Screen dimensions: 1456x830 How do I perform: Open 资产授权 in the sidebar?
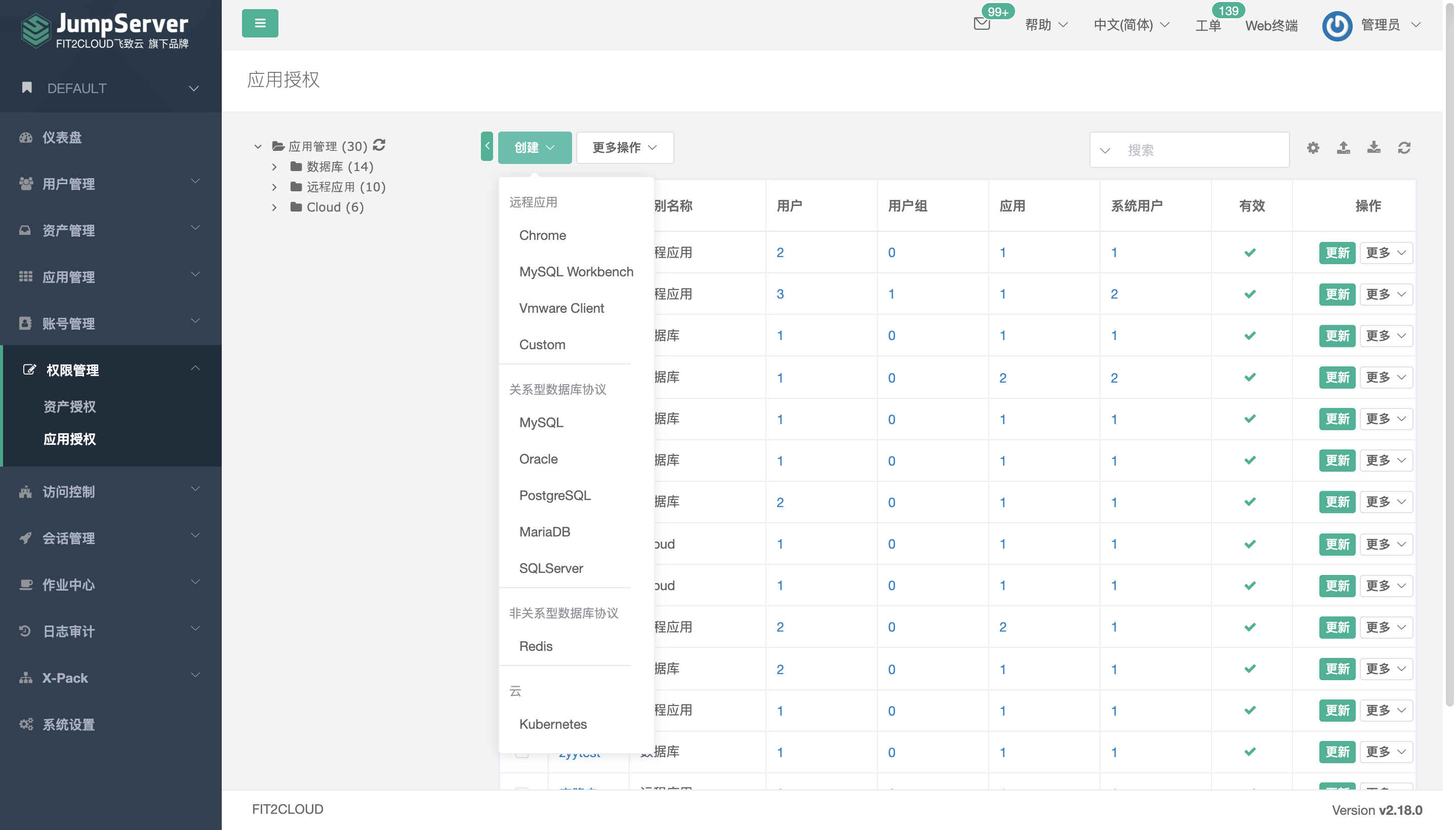(x=69, y=406)
